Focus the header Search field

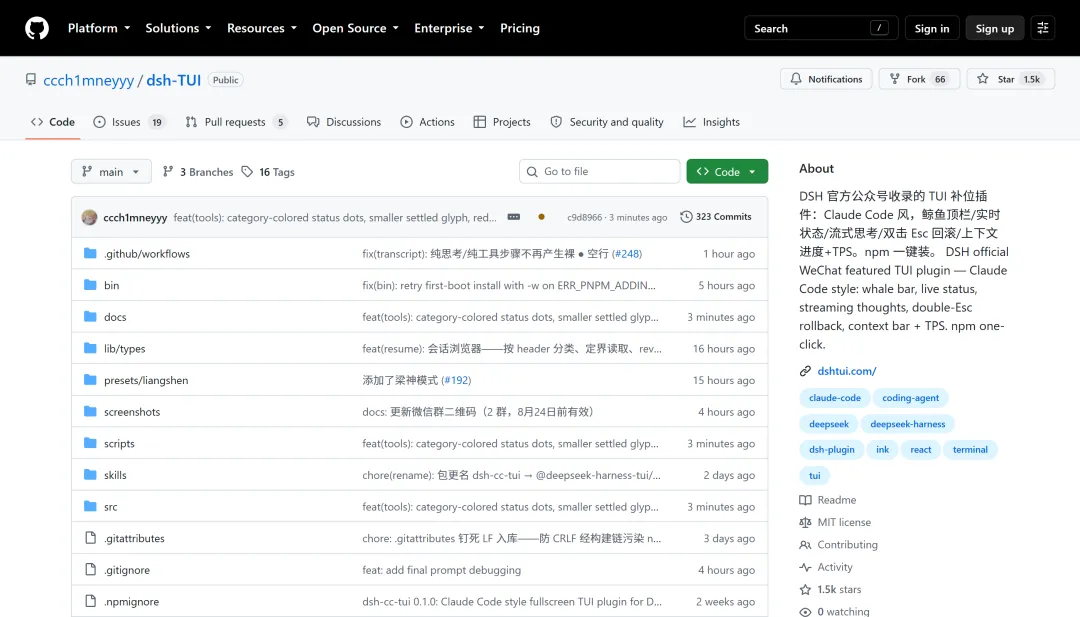[x=821, y=28]
